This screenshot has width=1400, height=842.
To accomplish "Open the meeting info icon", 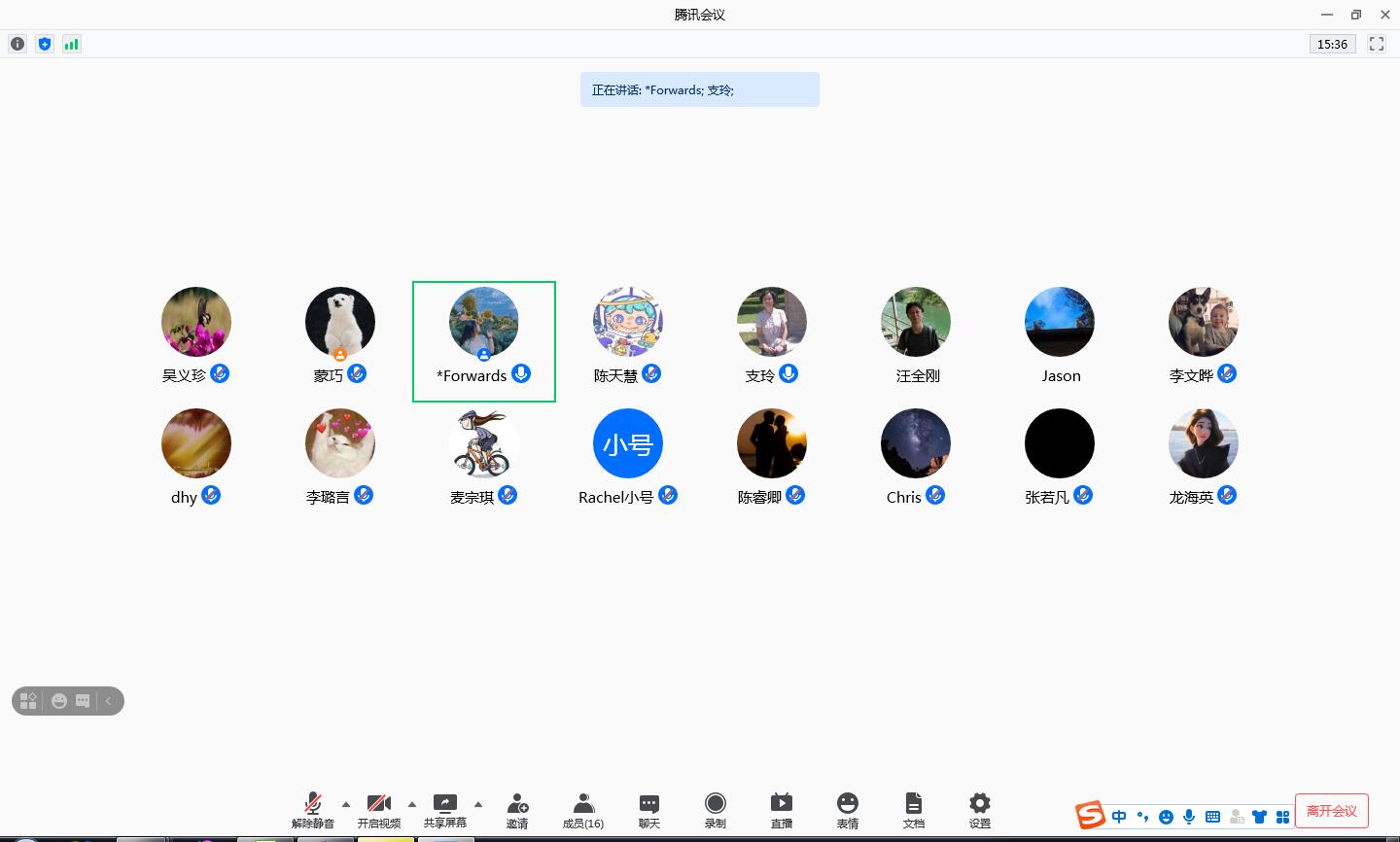I will (x=17, y=44).
